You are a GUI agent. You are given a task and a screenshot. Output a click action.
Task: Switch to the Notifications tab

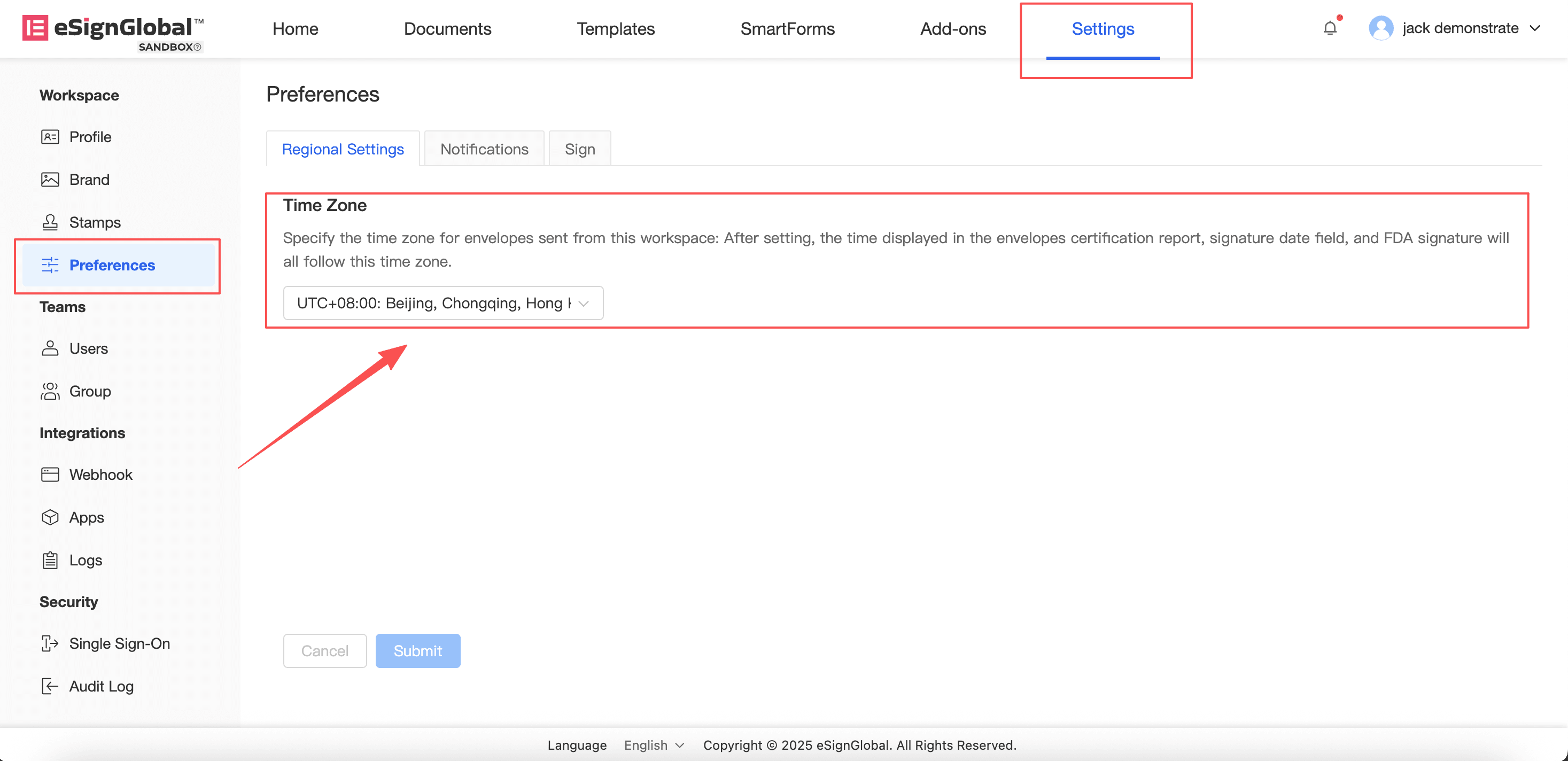pyautogui.click(x=484, y=149)
